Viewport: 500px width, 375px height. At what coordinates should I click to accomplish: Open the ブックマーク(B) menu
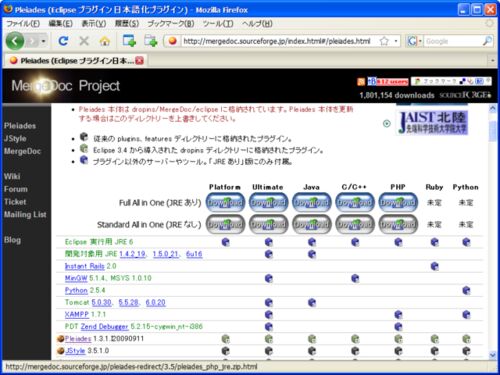170,24
